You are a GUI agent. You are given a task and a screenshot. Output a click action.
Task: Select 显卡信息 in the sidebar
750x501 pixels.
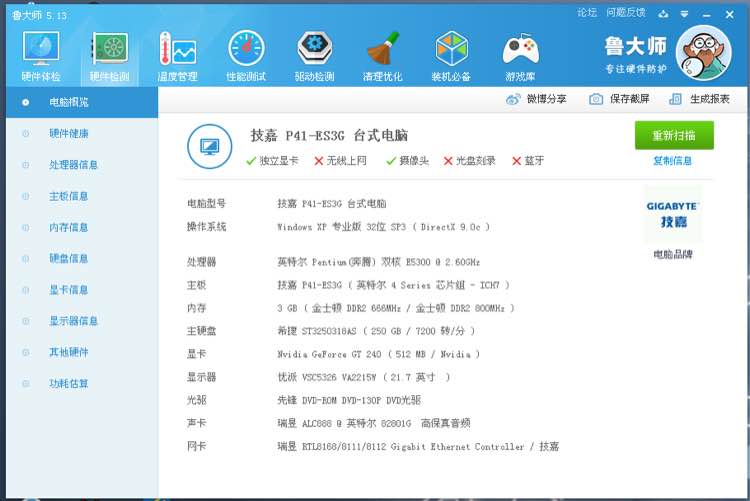pos(68,290)
